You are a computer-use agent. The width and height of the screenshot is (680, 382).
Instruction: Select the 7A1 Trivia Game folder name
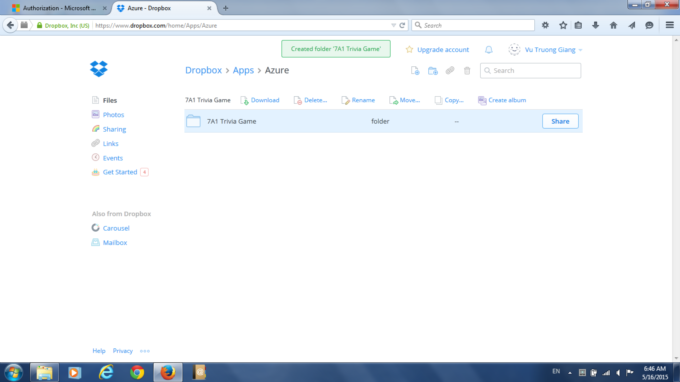[x=232, y=121]
